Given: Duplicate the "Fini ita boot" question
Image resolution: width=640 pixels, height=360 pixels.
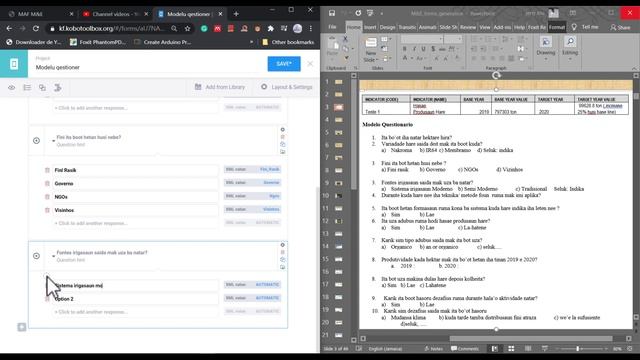Looking at the screenshot, I should [282, 144].
